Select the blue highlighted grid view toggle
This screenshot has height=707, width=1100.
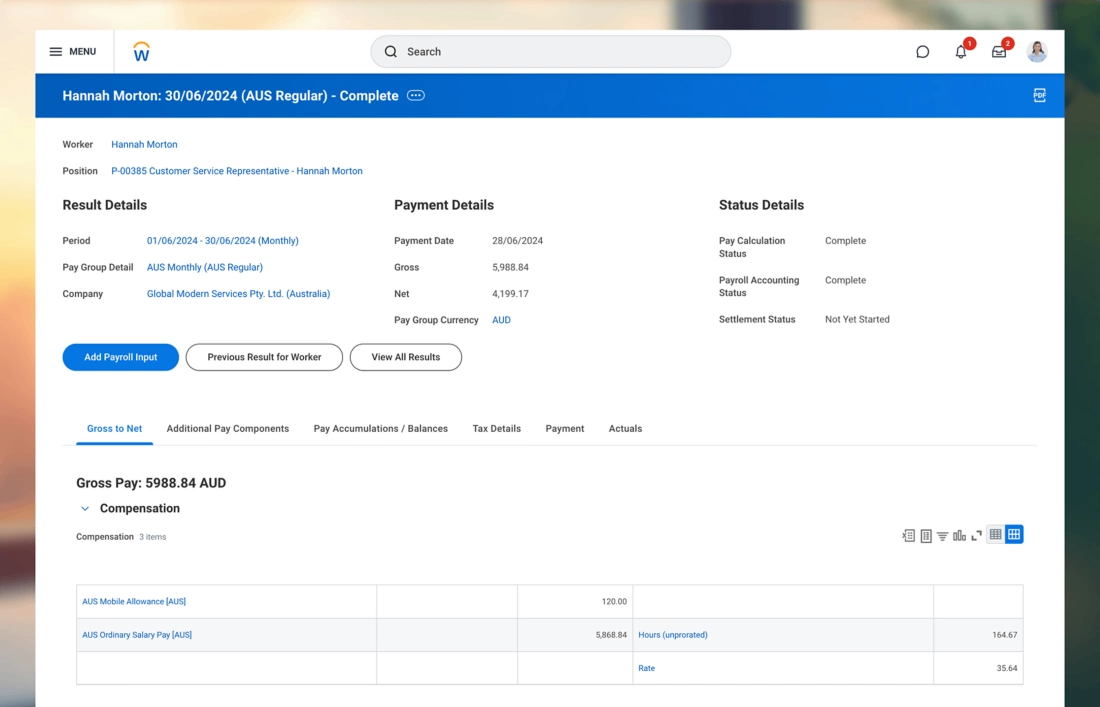click(1014, 535)
